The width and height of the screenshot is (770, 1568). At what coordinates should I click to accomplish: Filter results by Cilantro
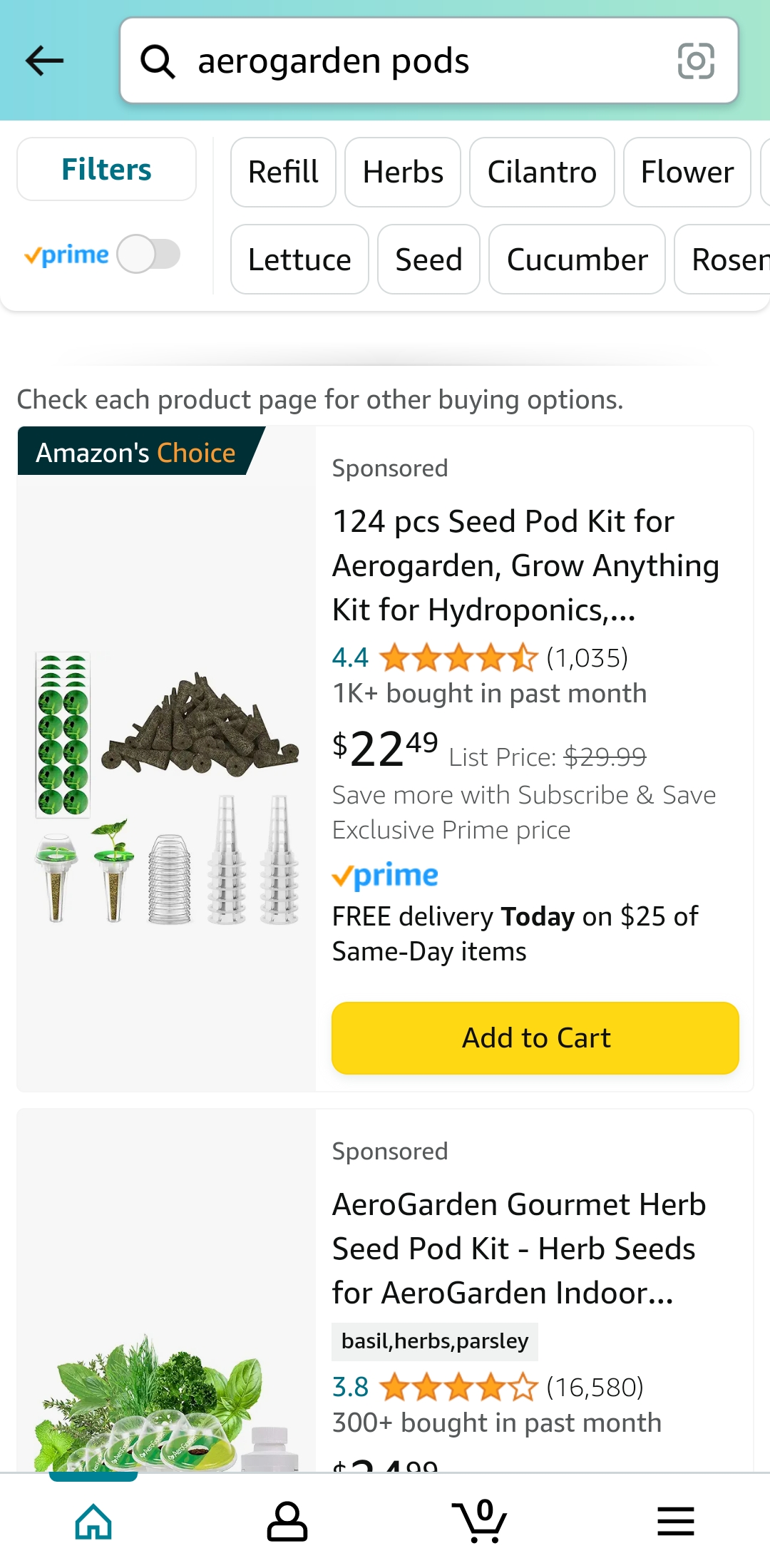point(542,173)
